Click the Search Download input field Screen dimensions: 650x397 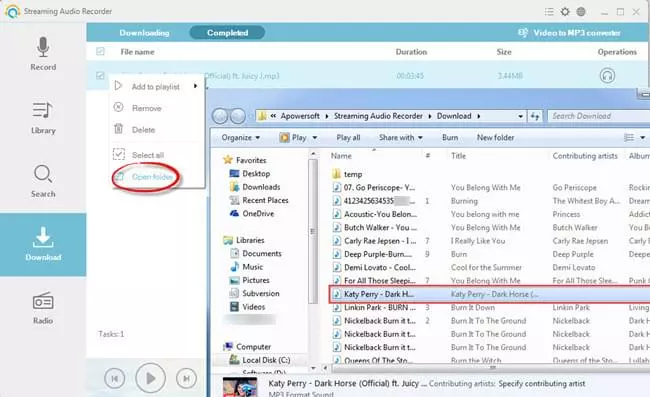599,116
